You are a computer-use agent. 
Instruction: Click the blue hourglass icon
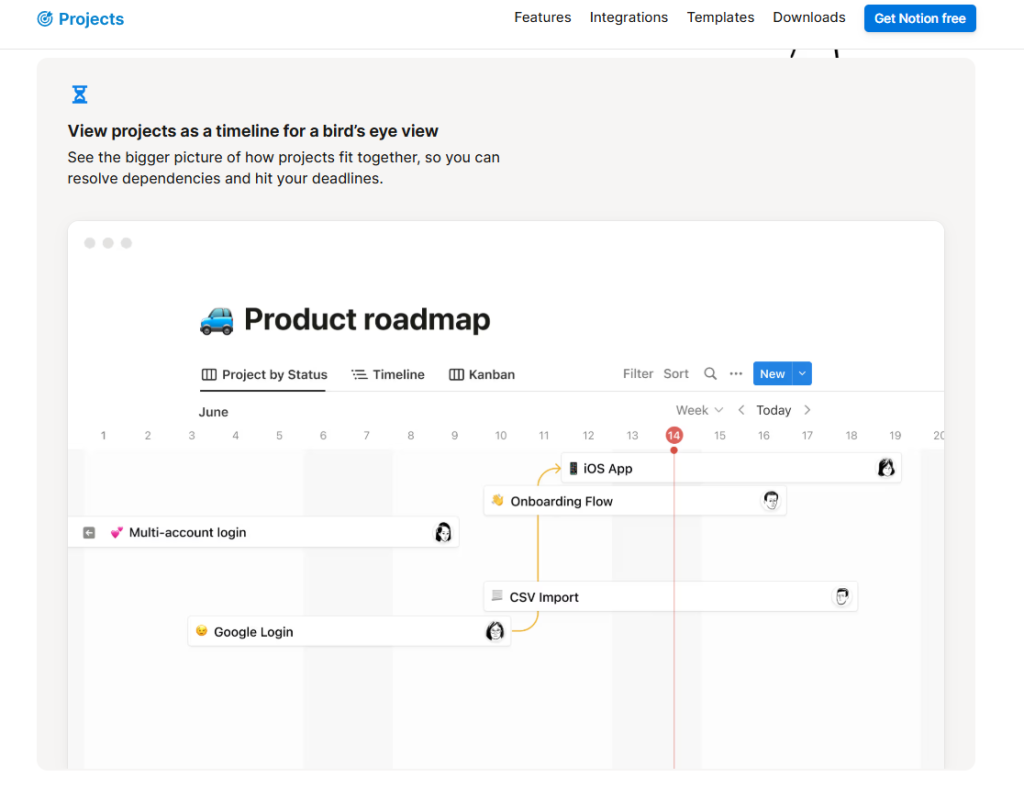coord(80,95)
